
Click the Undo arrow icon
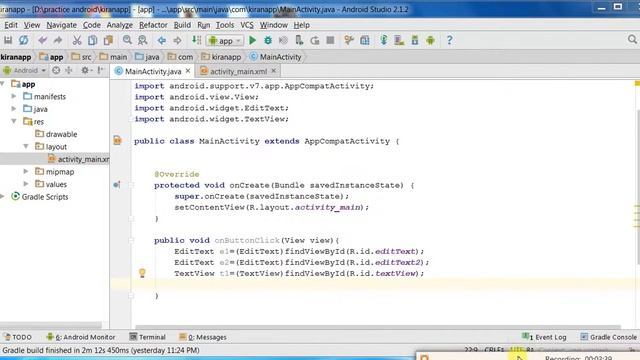pyautogui.click(x=42, y=40)
